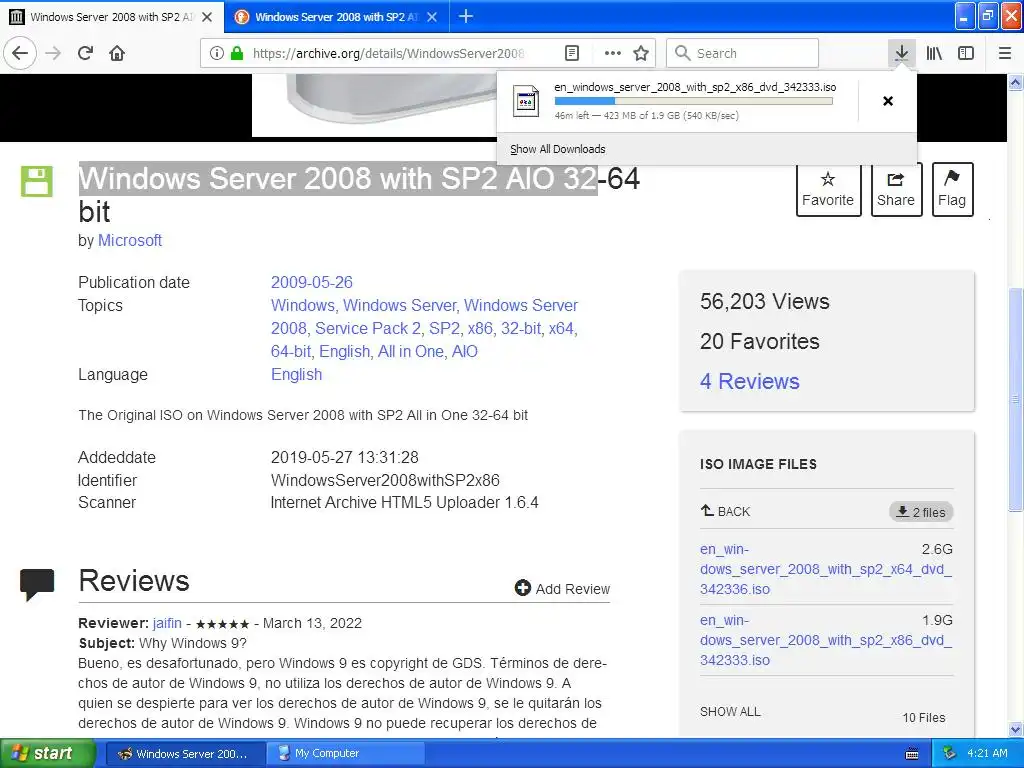Open the 4 Reviews link
The width and height of the screenshot is (1024, 768).
(x=750, y=381)
